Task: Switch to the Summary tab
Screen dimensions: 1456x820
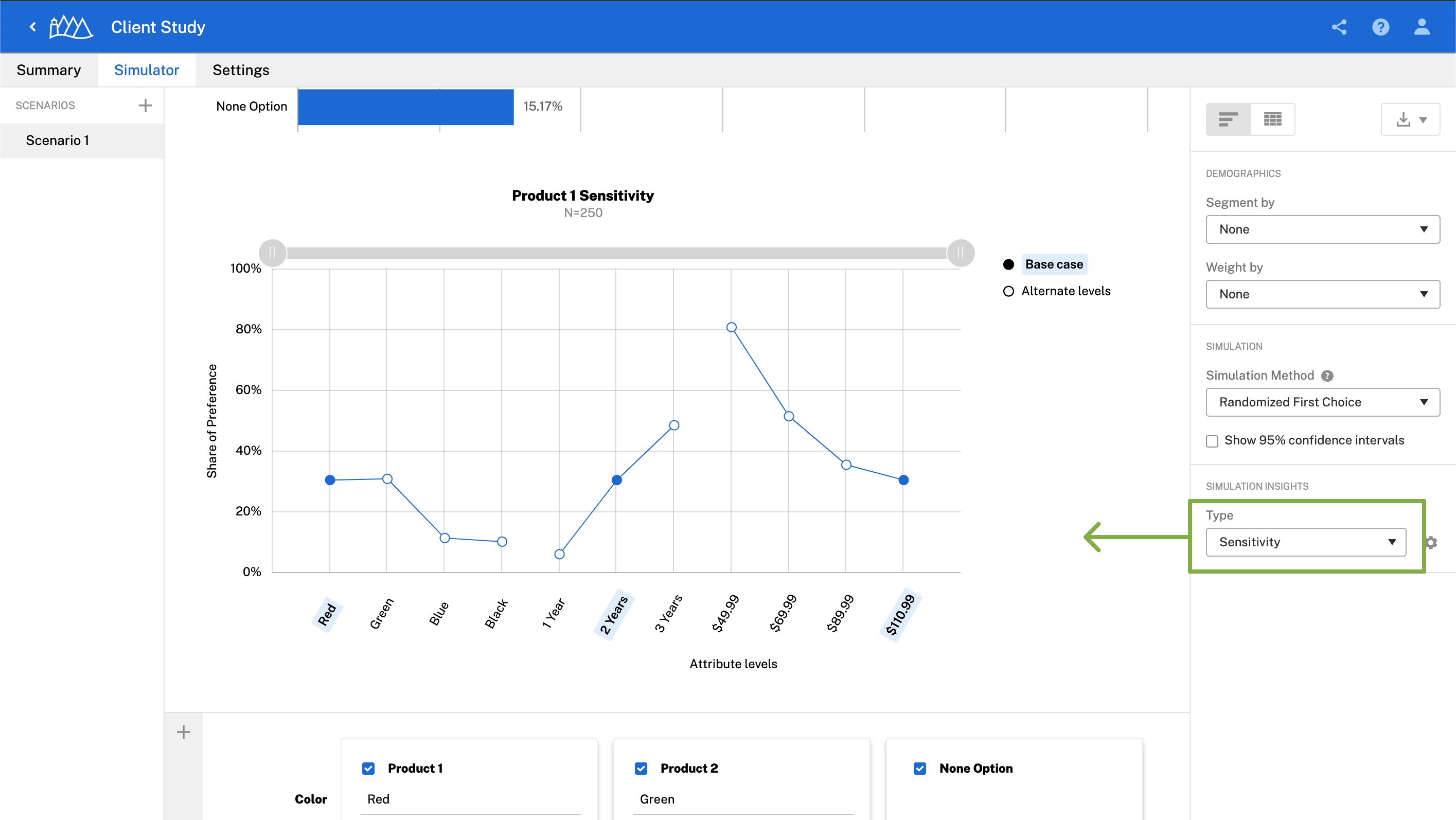Action: (x=48, y=70)
